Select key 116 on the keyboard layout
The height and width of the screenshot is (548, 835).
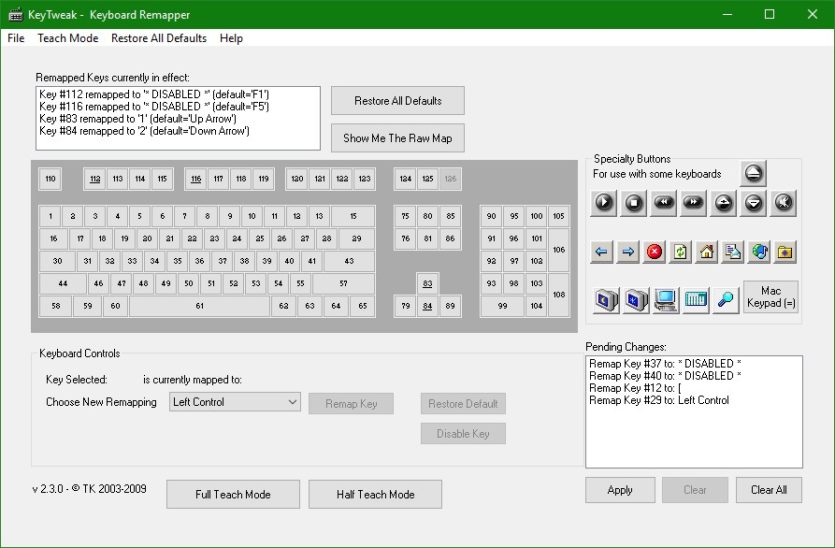click(196, 179)
